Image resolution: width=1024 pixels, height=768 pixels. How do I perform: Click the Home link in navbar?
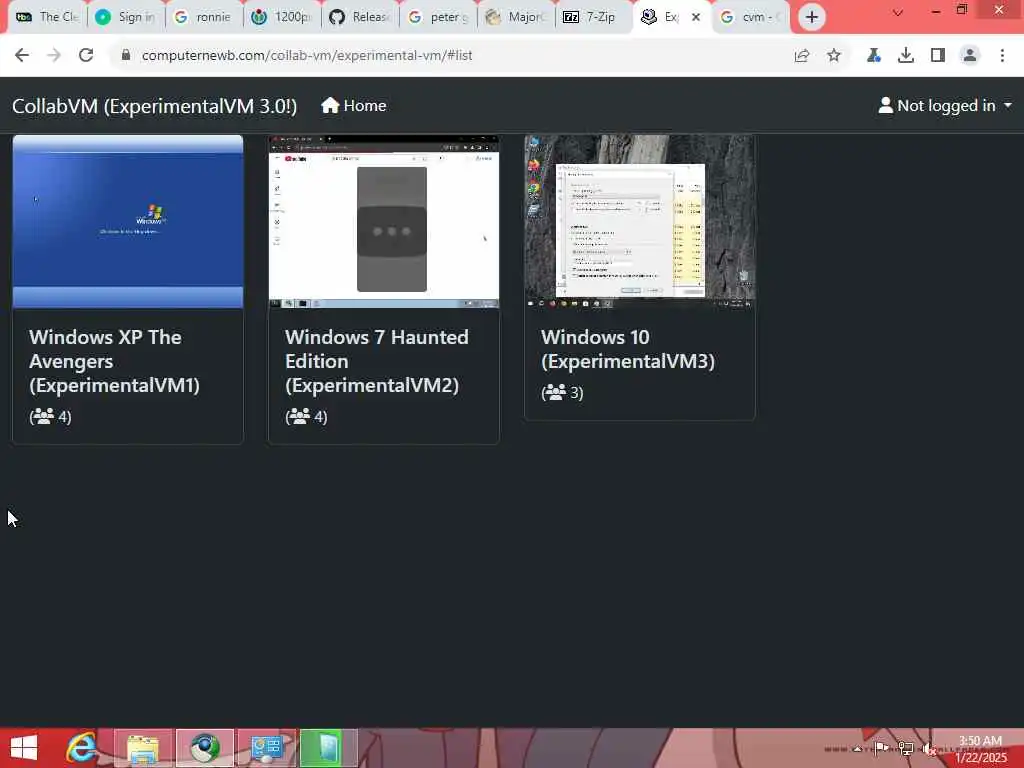pos(353,106)
